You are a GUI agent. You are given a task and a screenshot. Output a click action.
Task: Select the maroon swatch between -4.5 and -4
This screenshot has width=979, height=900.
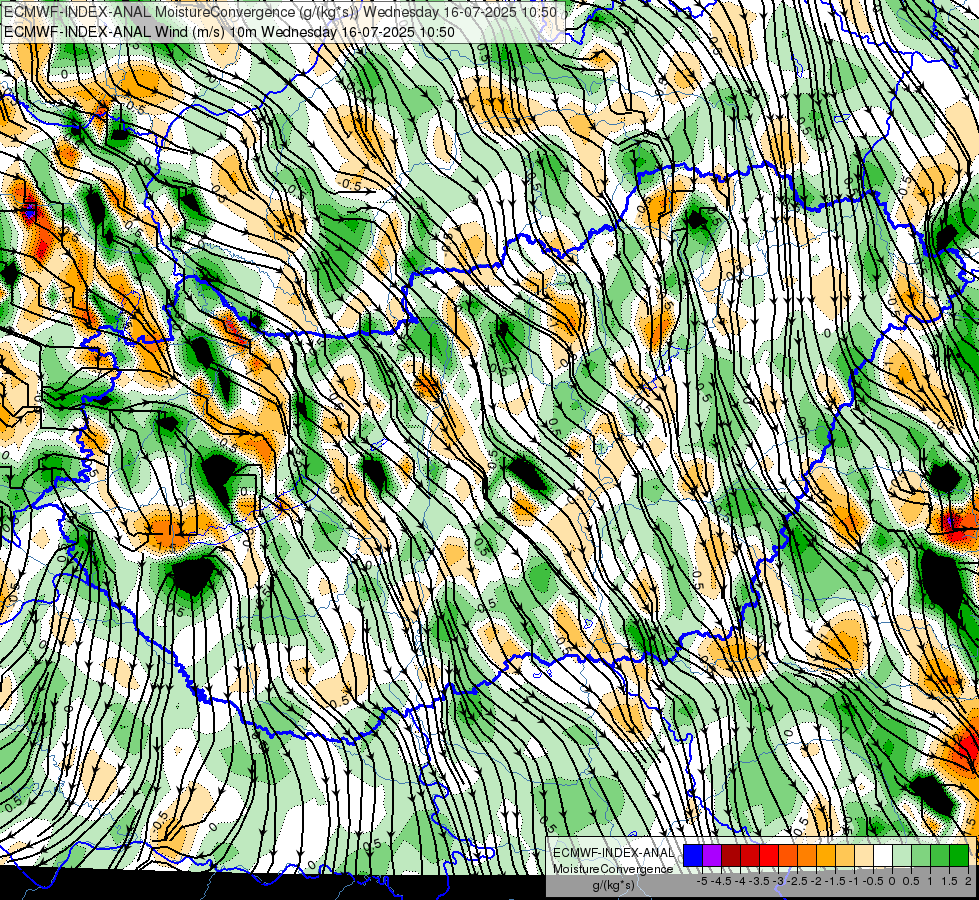pyautogui.click(x=731, y=855)
